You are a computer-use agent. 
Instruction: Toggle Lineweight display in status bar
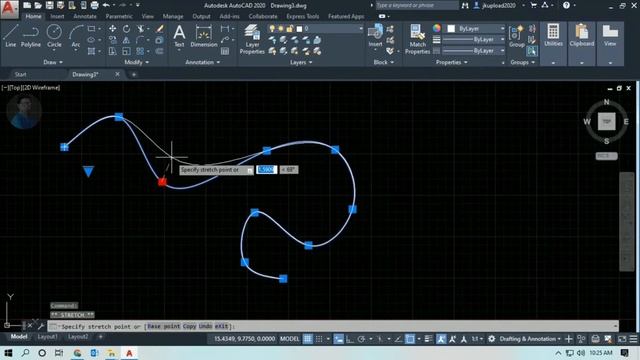(428, 339)
